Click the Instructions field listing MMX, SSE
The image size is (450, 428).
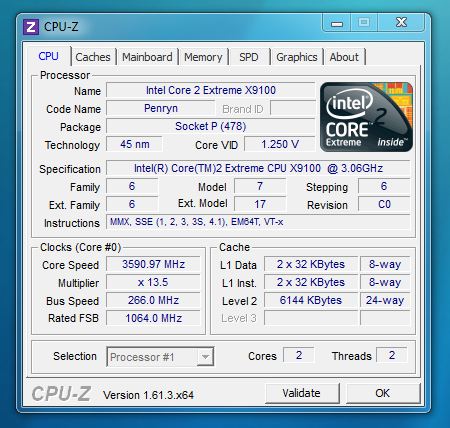(x=258, y=222)
